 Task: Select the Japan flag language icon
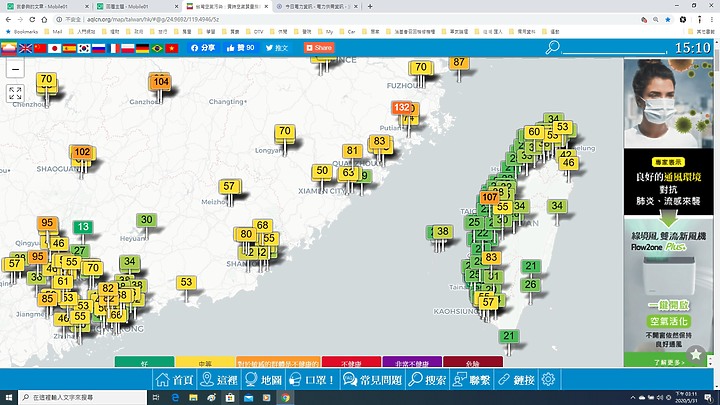pos(55,47)
